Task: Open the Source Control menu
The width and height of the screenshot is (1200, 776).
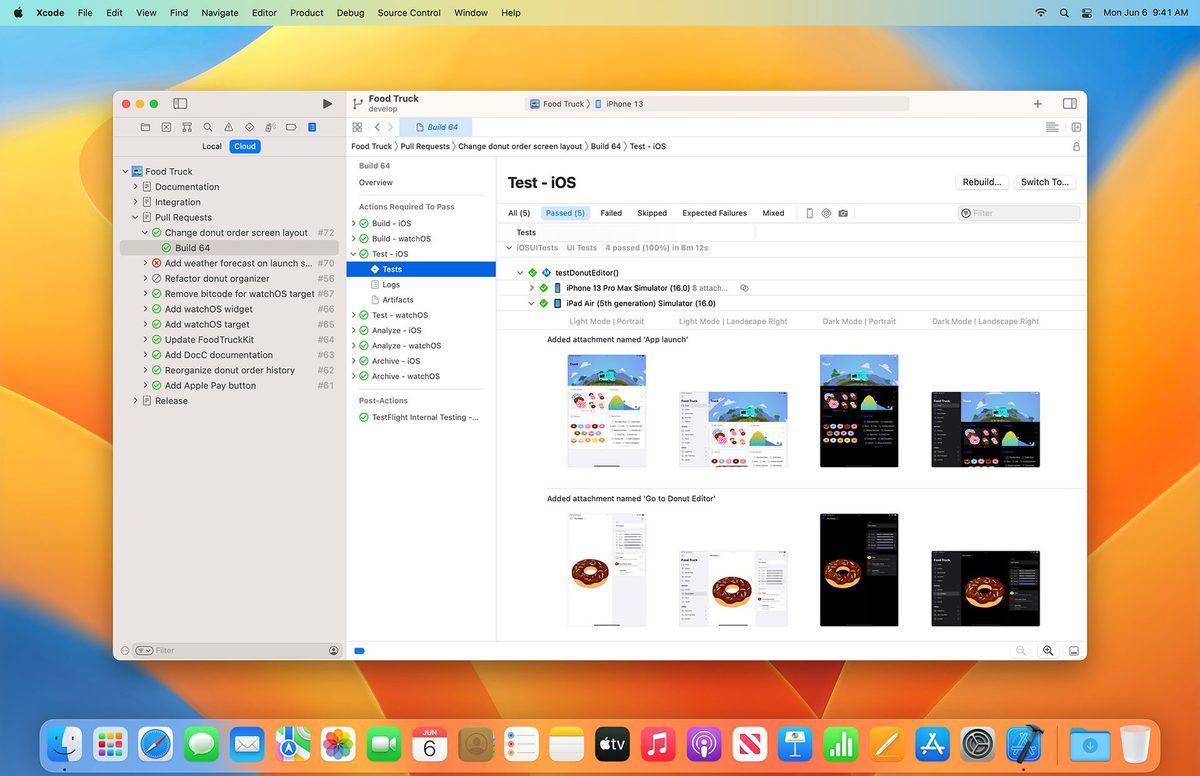Action: tap(409, 13)
